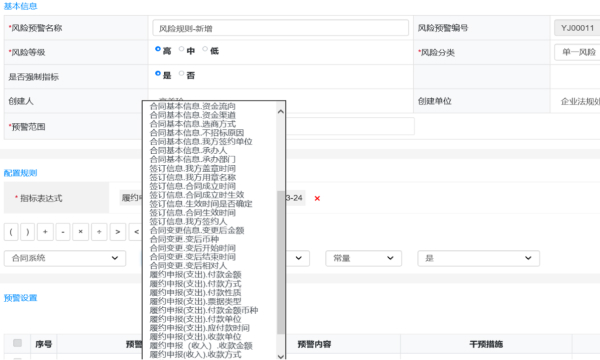Select 合同基本信息.资金渠道 from the list
The image size is (600, 360).
click(x=192, y=115)
